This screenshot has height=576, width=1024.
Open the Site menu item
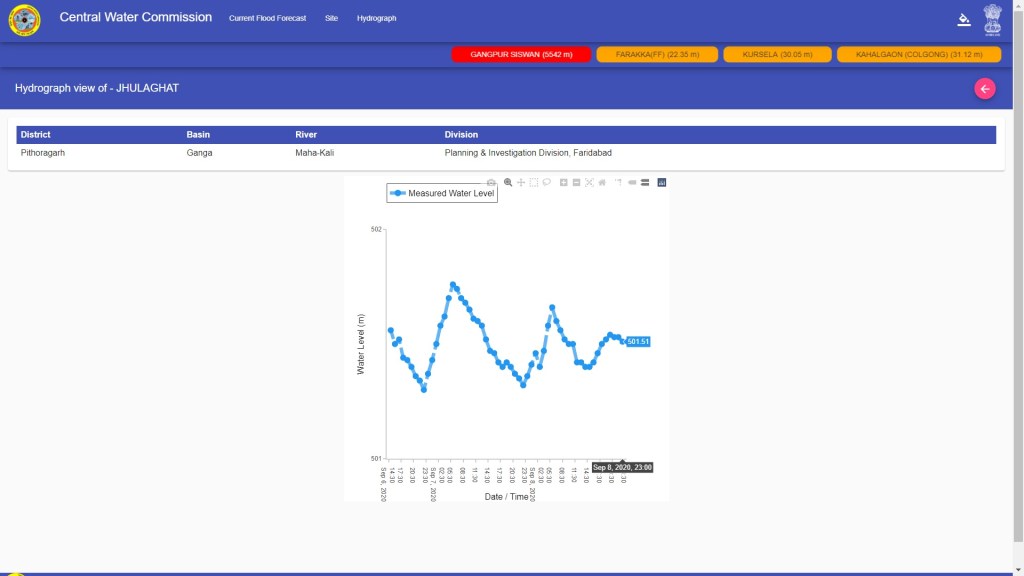(331, 18)
